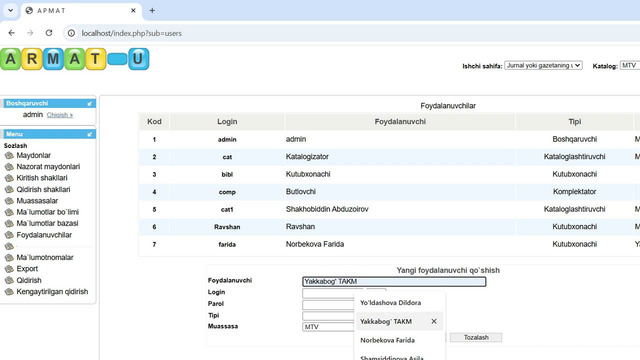This screenshot has width=640, height=360.
Task: Click the Chiqish logout link
Action: pos(60,115)
